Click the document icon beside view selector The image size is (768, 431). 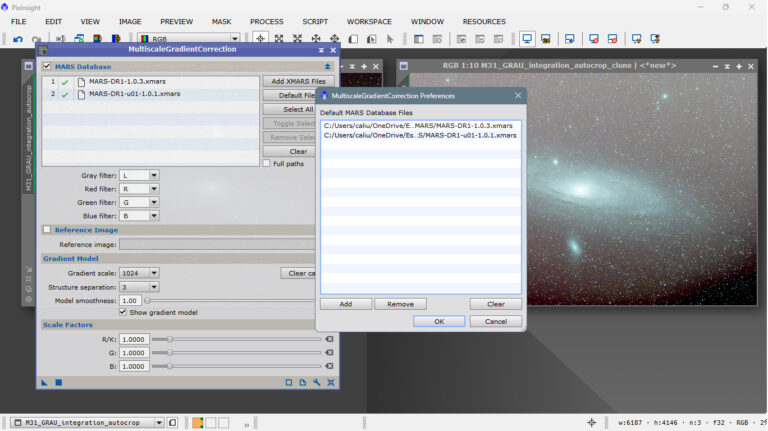pos(172,422)
